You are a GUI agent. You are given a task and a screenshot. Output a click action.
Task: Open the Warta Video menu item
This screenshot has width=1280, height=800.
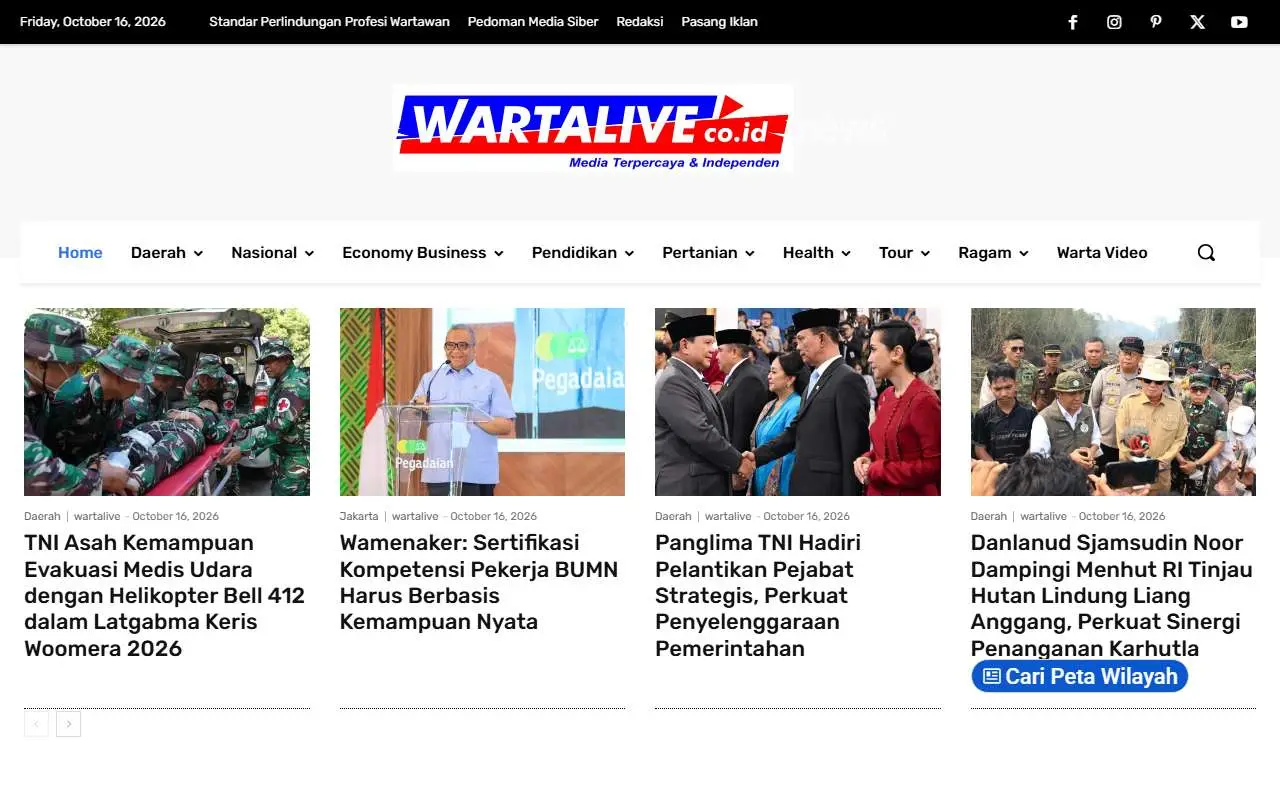pyautogui.click(x=1102, y=253)
